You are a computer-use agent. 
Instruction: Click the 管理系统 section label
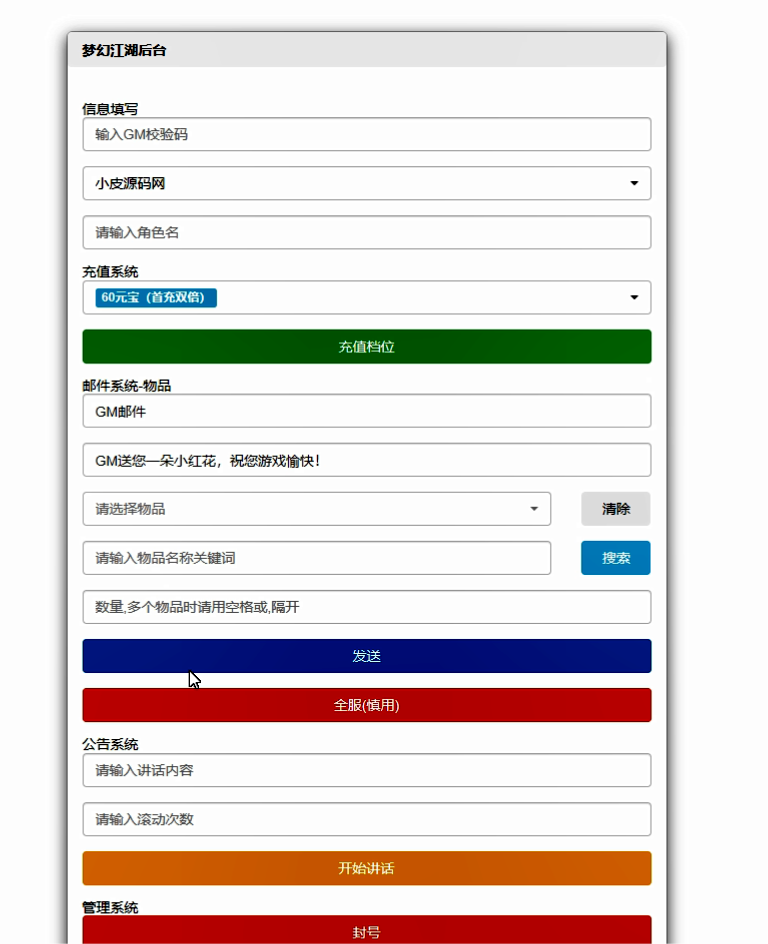click(110, 907)
